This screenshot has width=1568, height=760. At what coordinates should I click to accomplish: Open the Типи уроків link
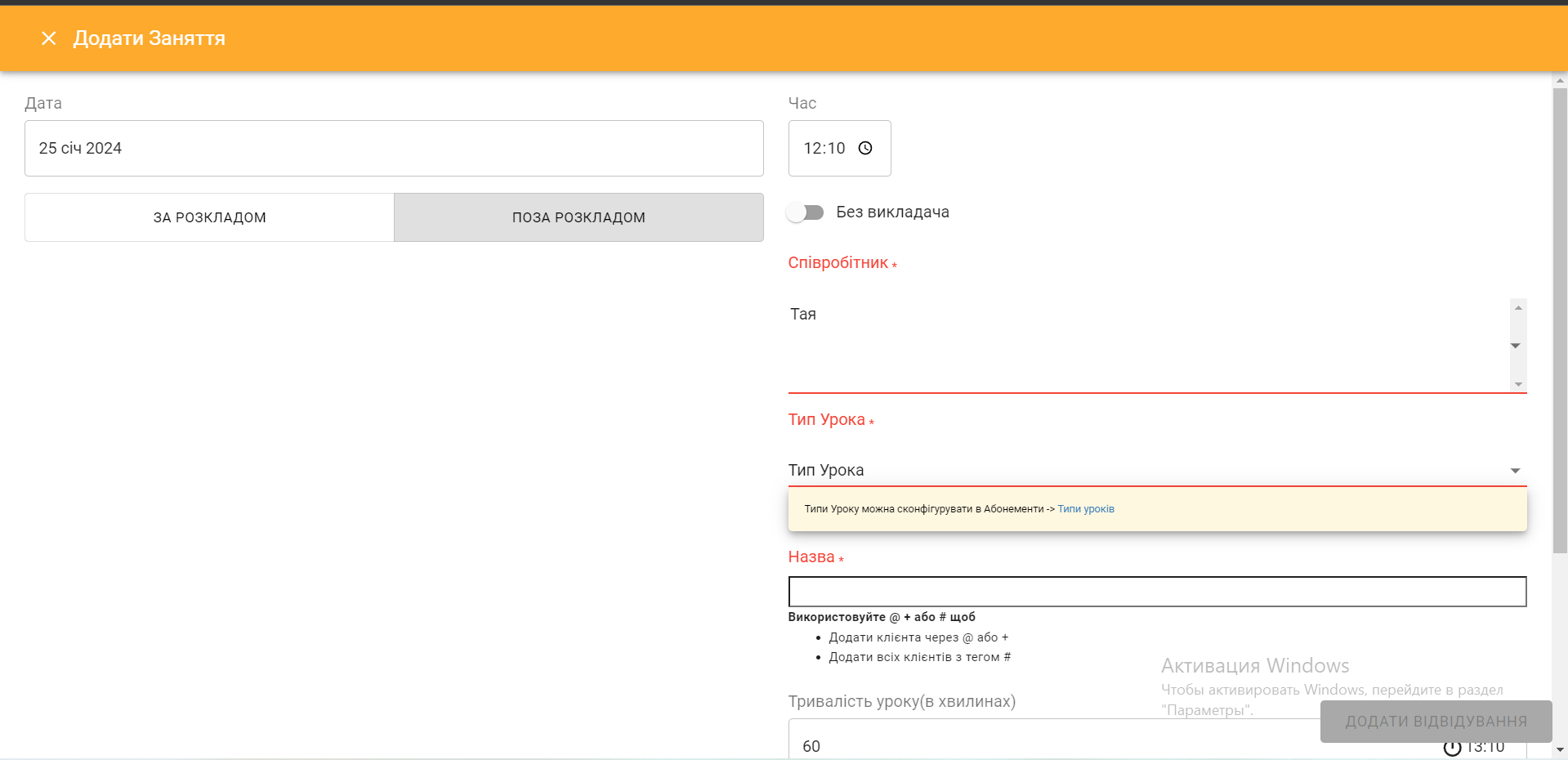tap(1085, 509)
